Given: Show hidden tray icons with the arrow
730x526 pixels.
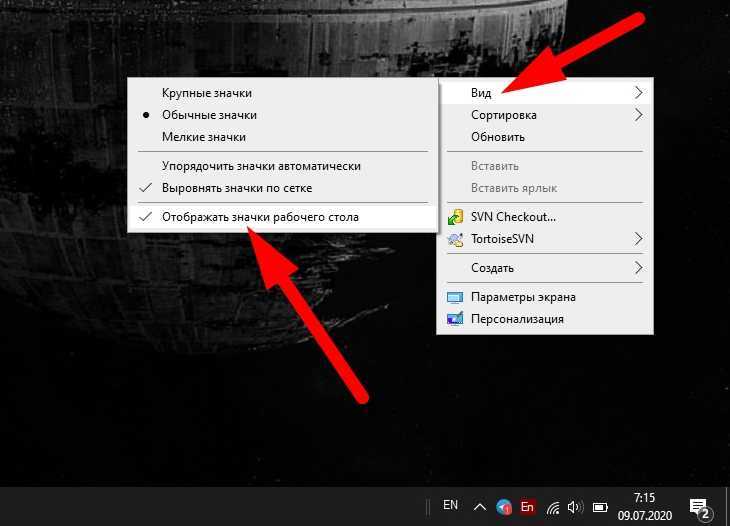Looking at the screenshot, I should point(480,507).
